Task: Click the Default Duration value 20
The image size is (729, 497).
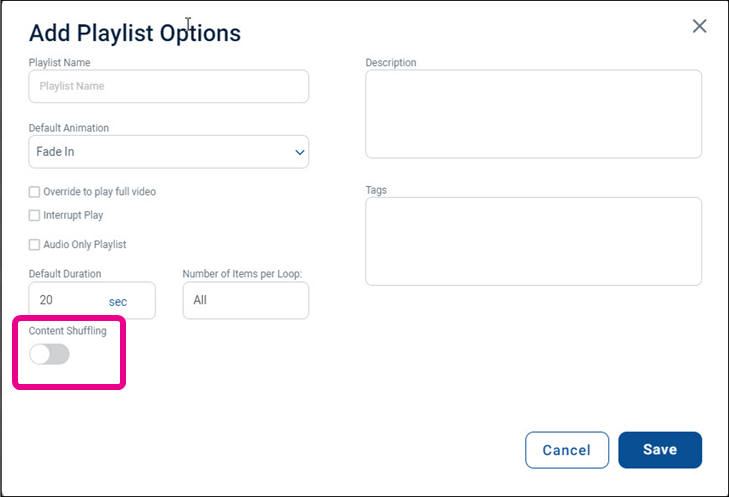Action: click(x=46, y=300)
